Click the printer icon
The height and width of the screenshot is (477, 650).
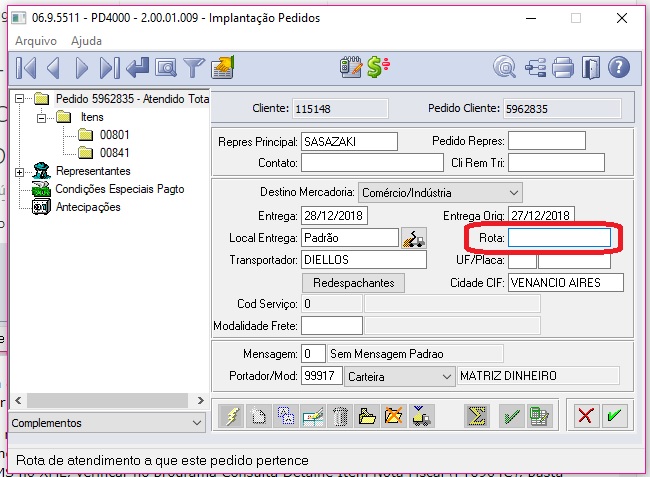(563, 68)
